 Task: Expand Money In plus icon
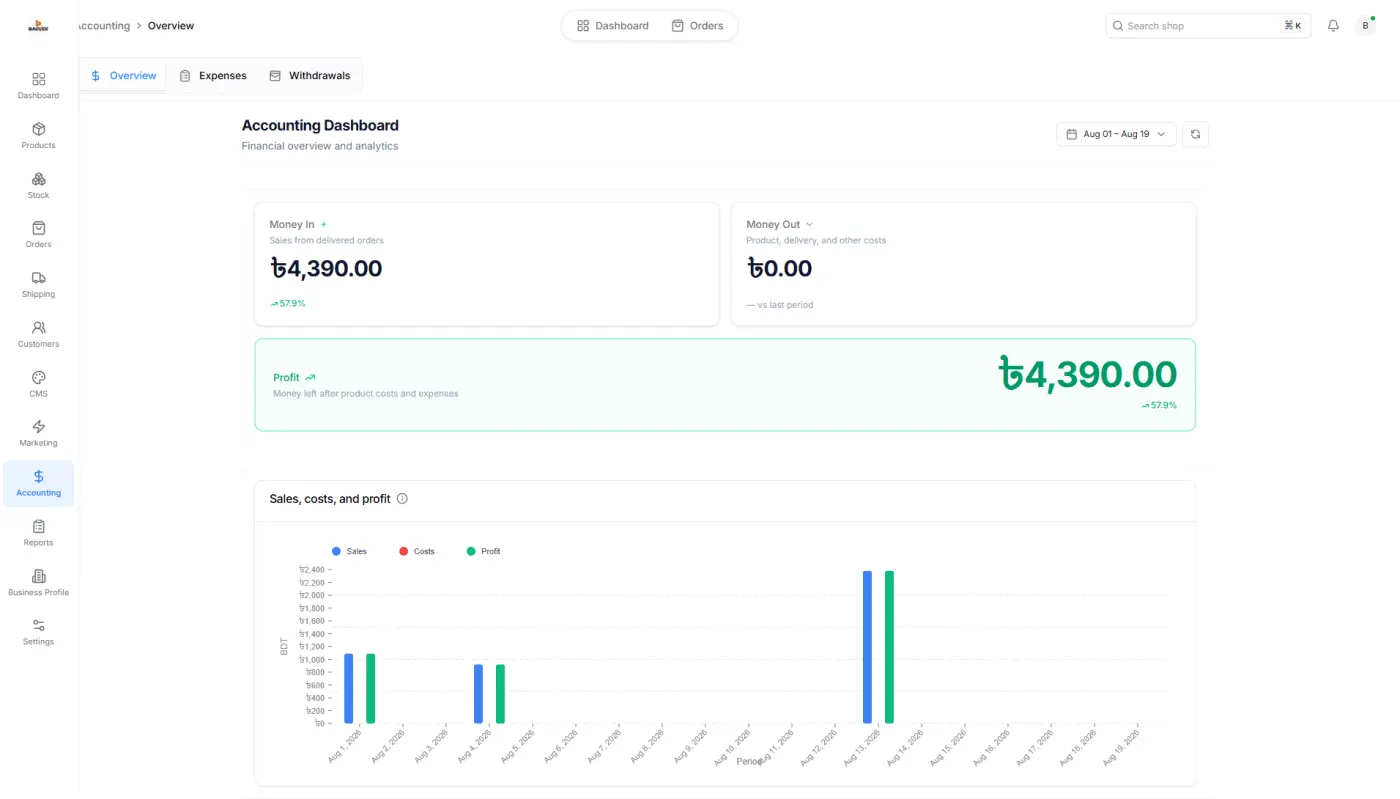tap(324, 225)
